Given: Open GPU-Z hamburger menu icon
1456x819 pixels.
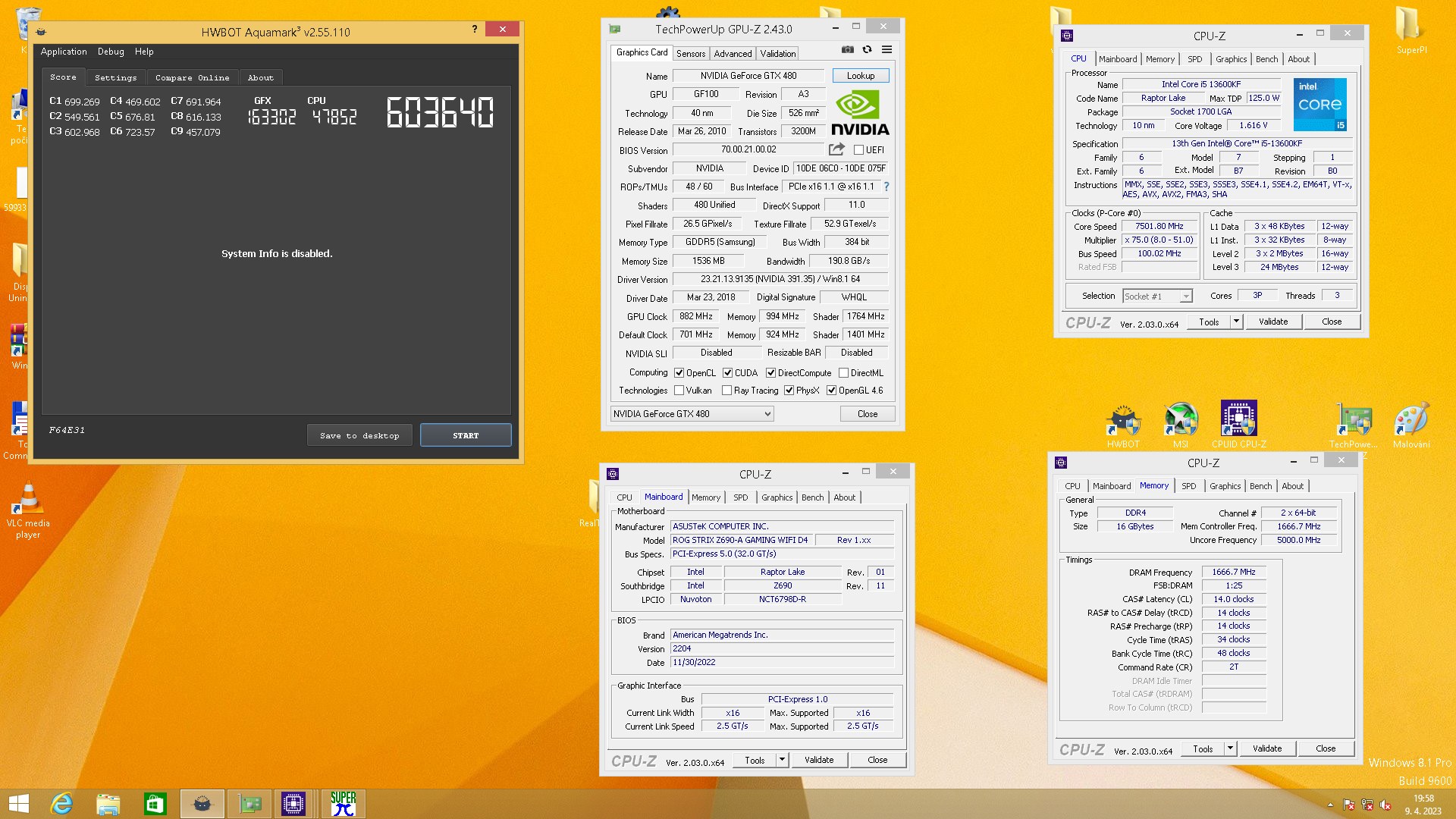Looking at the screenshot, I should [x=886, y=50].
